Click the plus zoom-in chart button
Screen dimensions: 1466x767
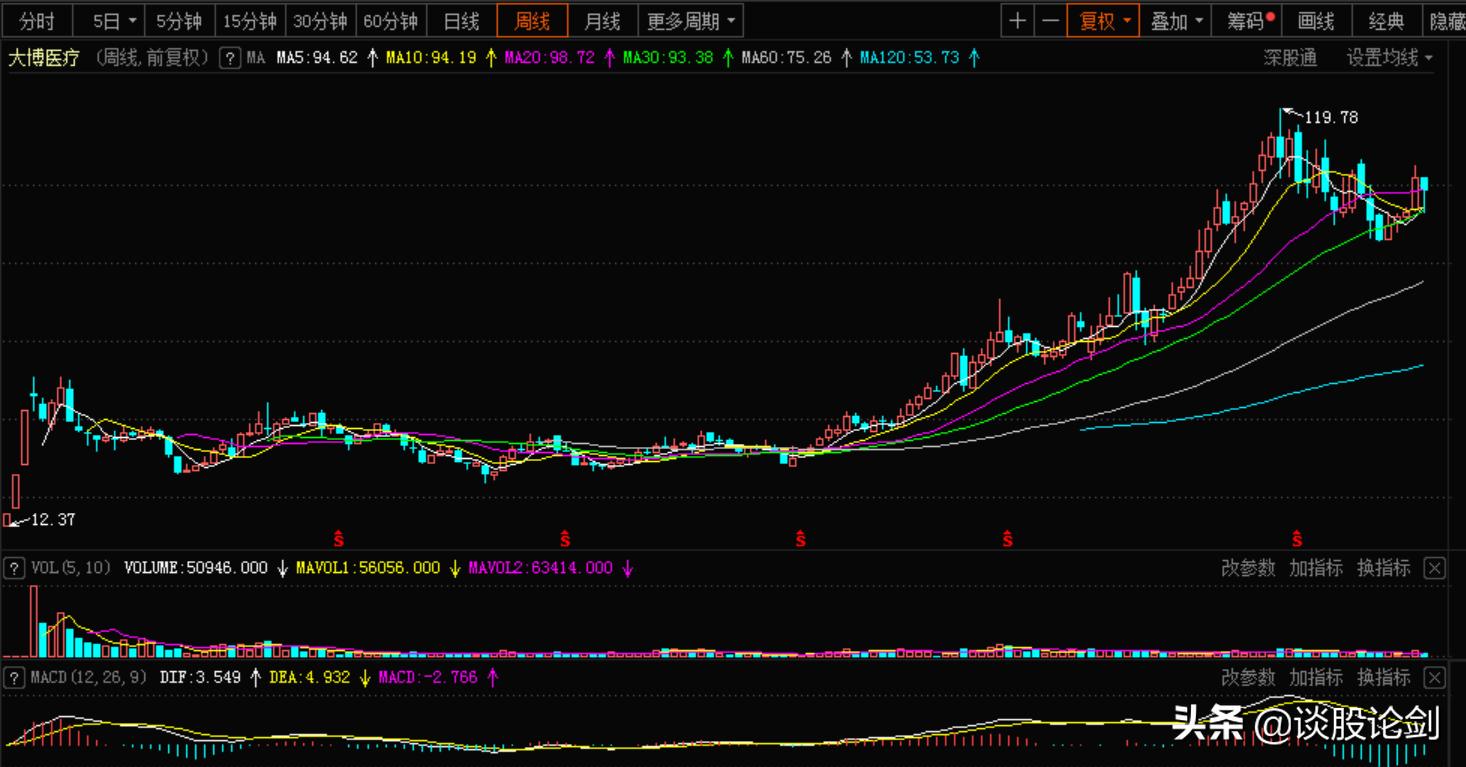pos(1017,21)
